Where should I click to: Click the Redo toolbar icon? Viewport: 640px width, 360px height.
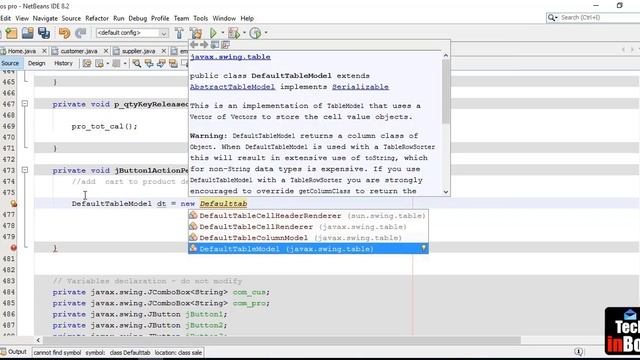coord(81,33)
